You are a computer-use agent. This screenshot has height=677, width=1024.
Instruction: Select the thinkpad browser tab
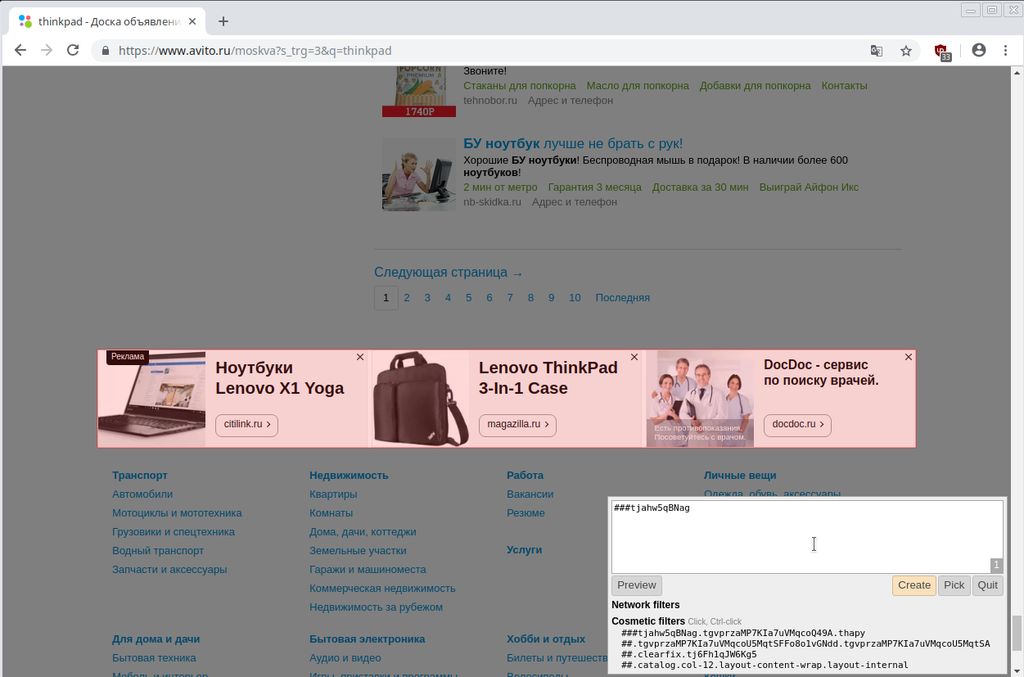(108, 22)
